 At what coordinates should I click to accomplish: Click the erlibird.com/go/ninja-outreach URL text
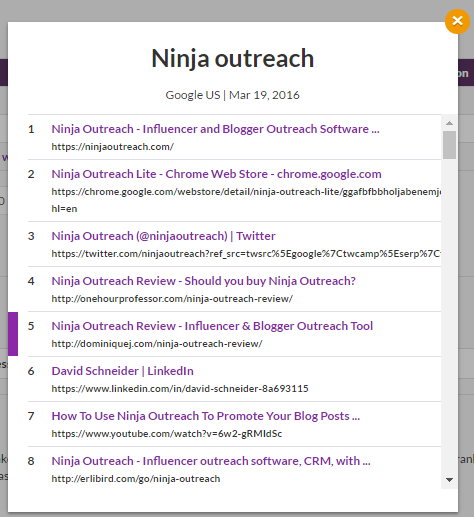point(136,479)
